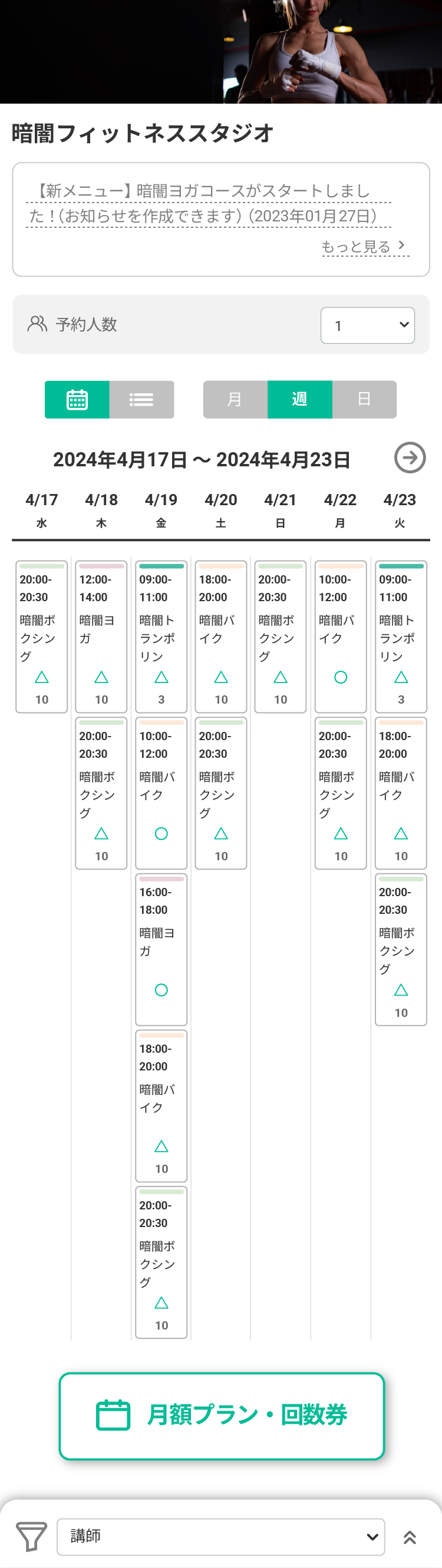
Task: Click circle availability for 4/19 16:00 暗闇ヨガ
Action: click(161, 990)
